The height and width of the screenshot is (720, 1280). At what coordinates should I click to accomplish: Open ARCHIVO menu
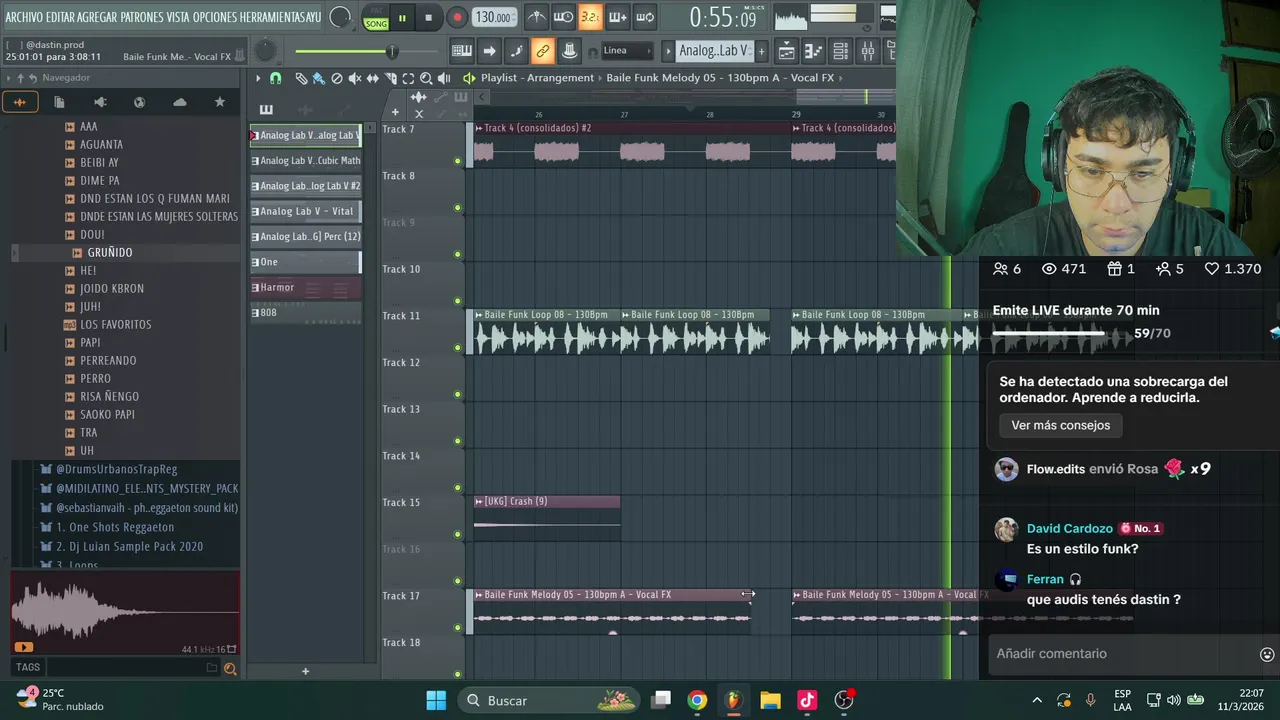[x=25, y=18]
